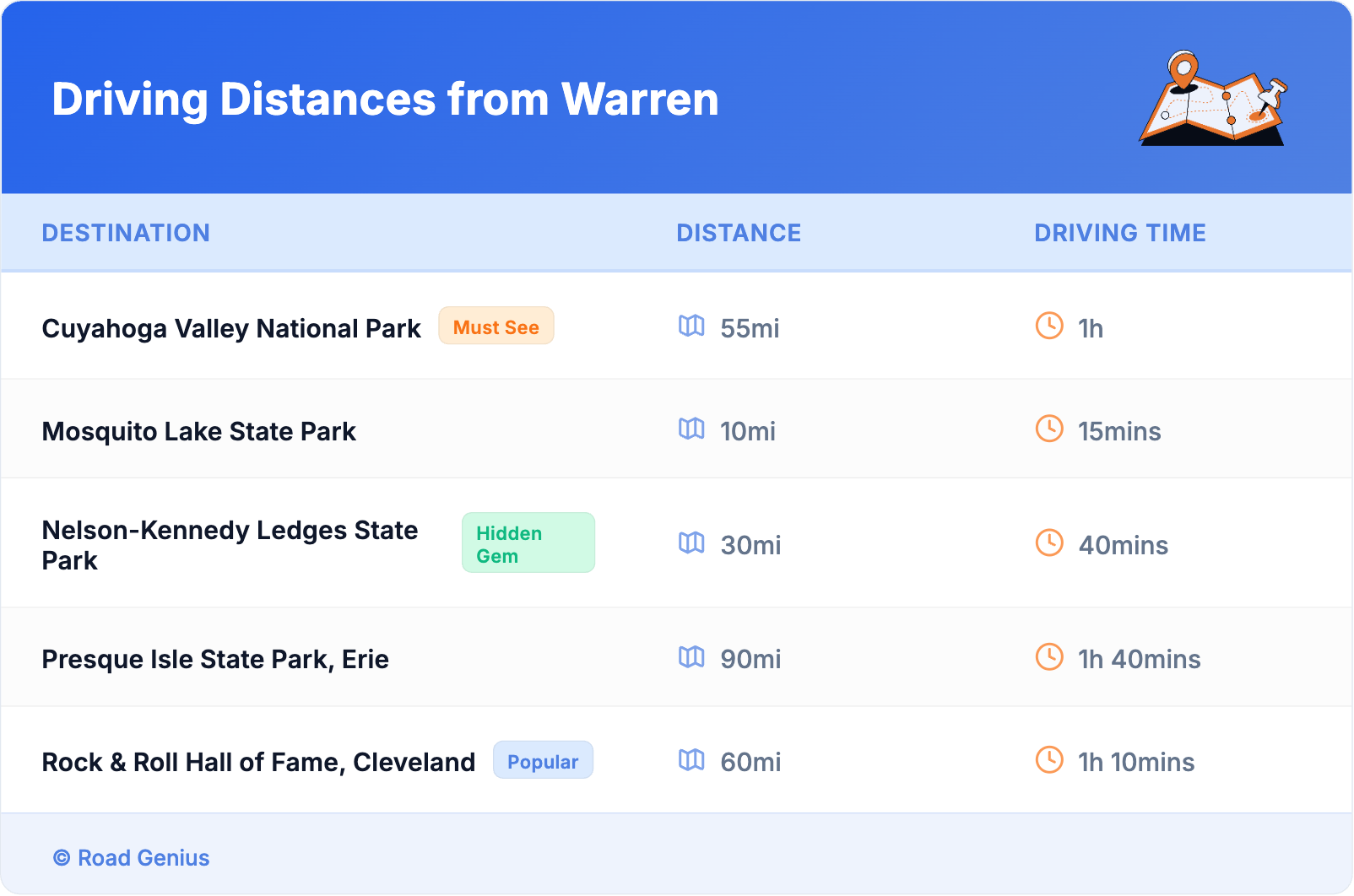Viewport: 1354px width, 896px height.
Task: Click the Distance column header
Action: point(739,233)
